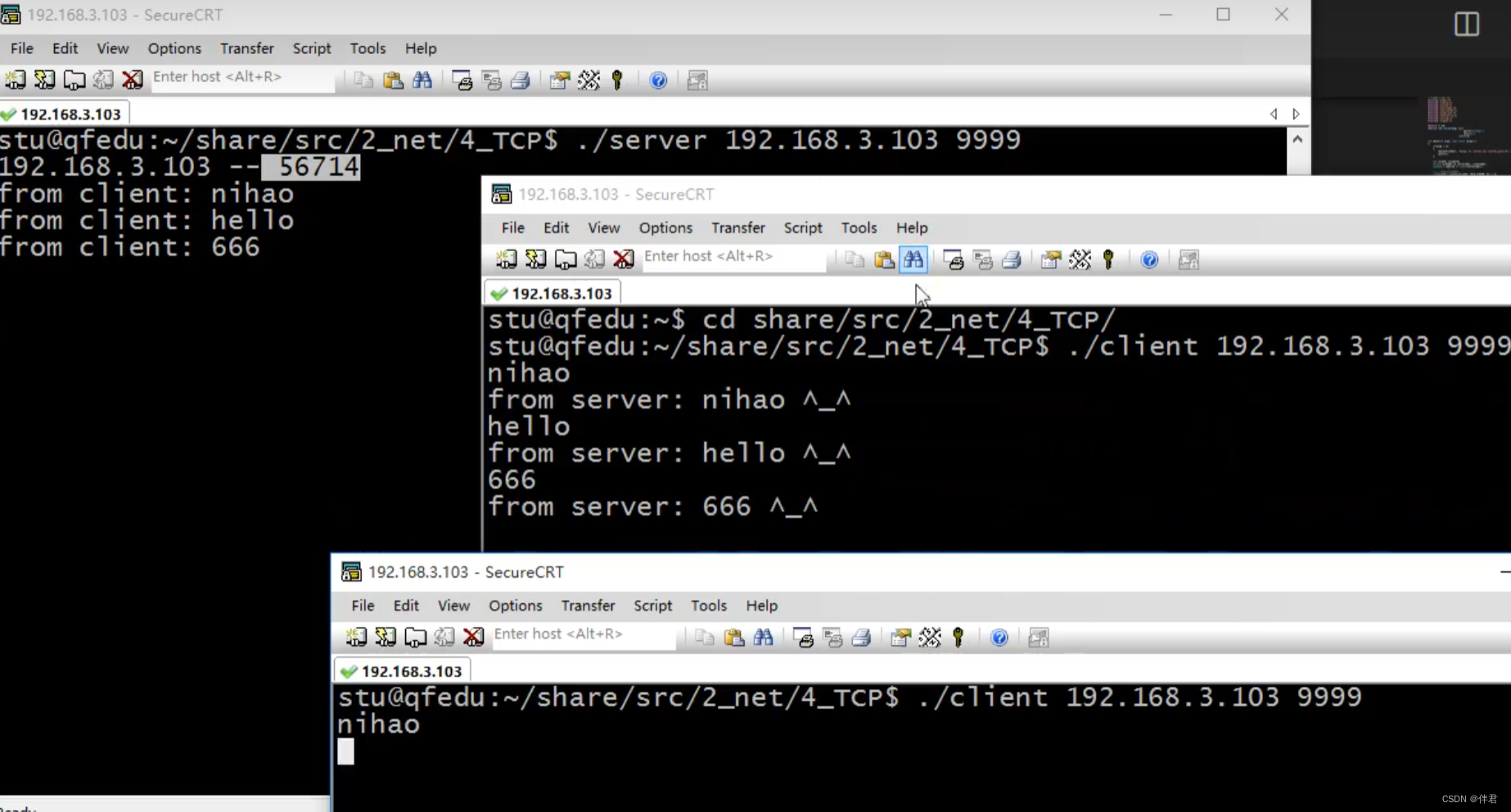This screenshot has width=1511, height=812.
Task: Click title bar of bottom SecureCRT window
Action: tap(921, 572)
